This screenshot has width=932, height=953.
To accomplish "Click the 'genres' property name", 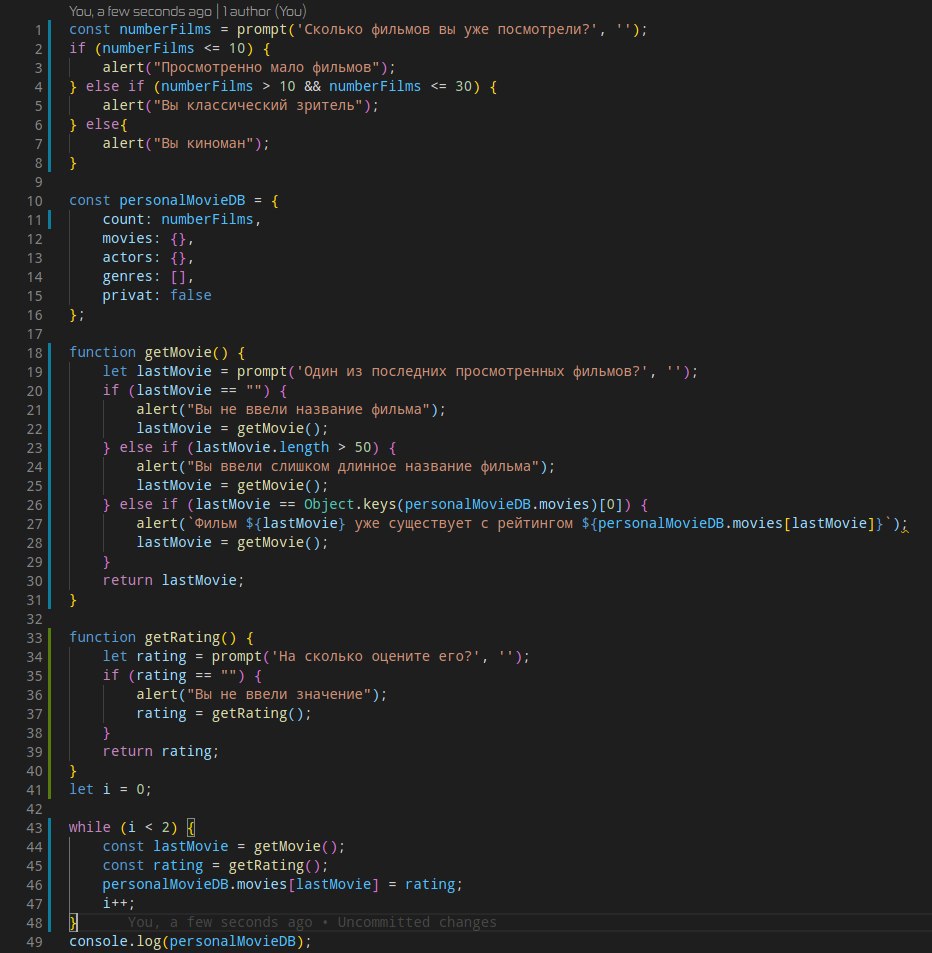I will click(x=127, y=277).
